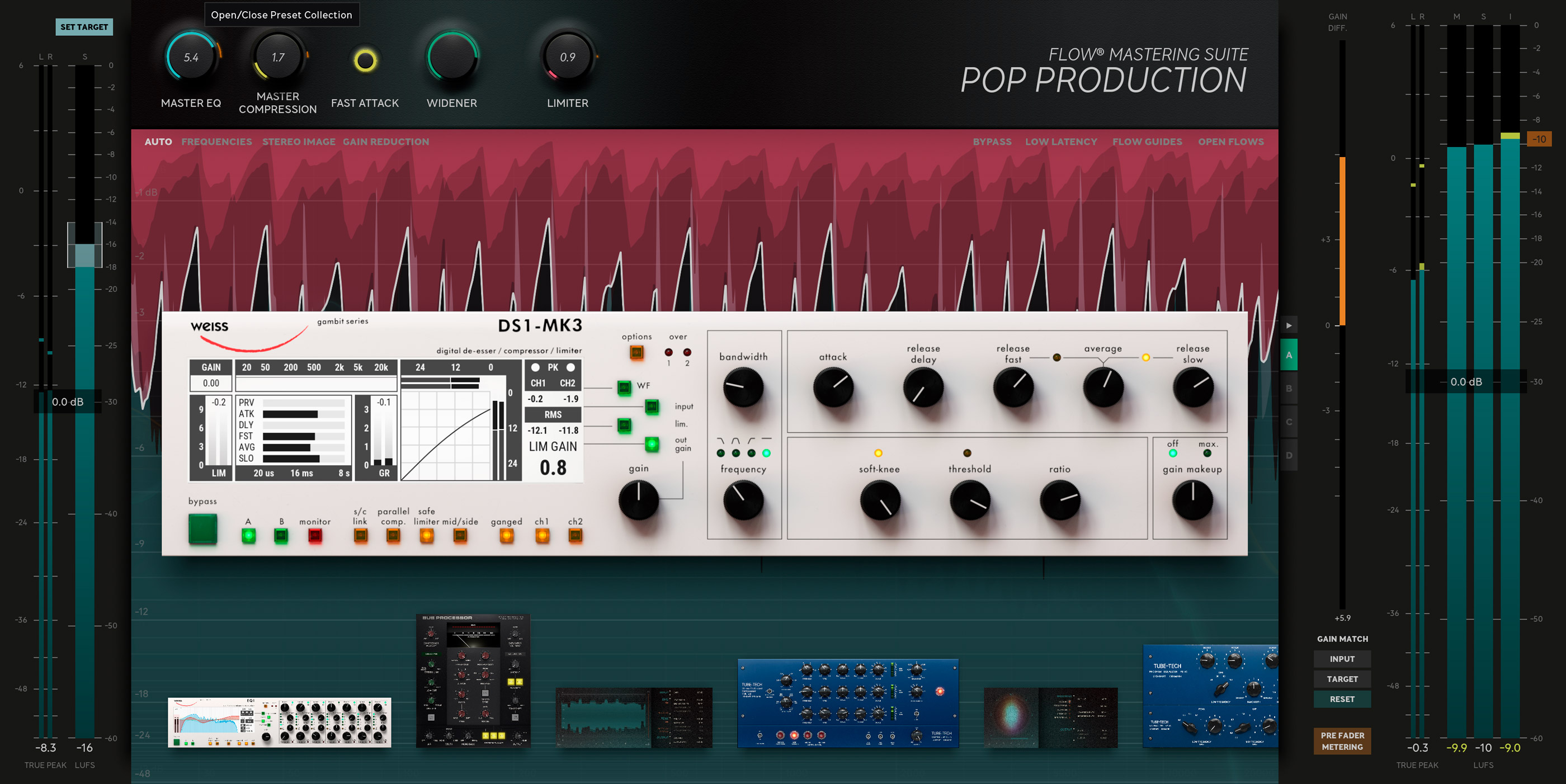This screenshot has height=784, width=1566.
Task: Select snapshot slot B
Action: click(1289, 388)
